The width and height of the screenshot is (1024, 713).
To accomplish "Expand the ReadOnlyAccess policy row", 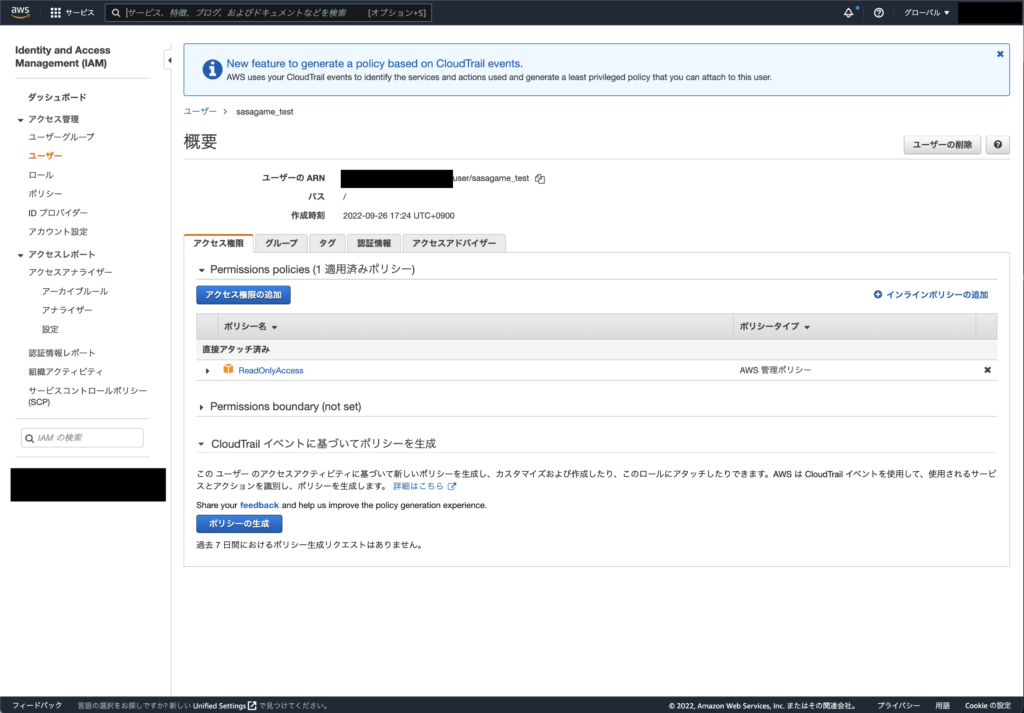I will pyautogui.click(x=208, y=371).
